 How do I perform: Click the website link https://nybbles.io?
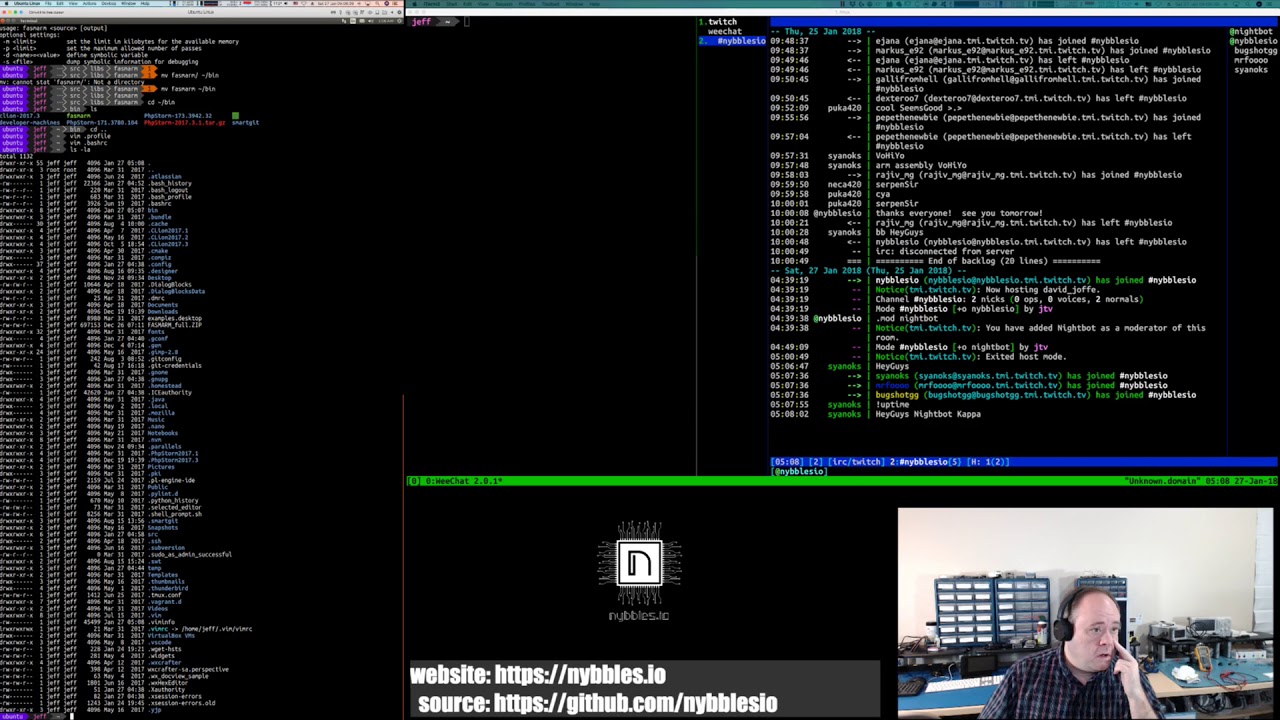[580, 675]
